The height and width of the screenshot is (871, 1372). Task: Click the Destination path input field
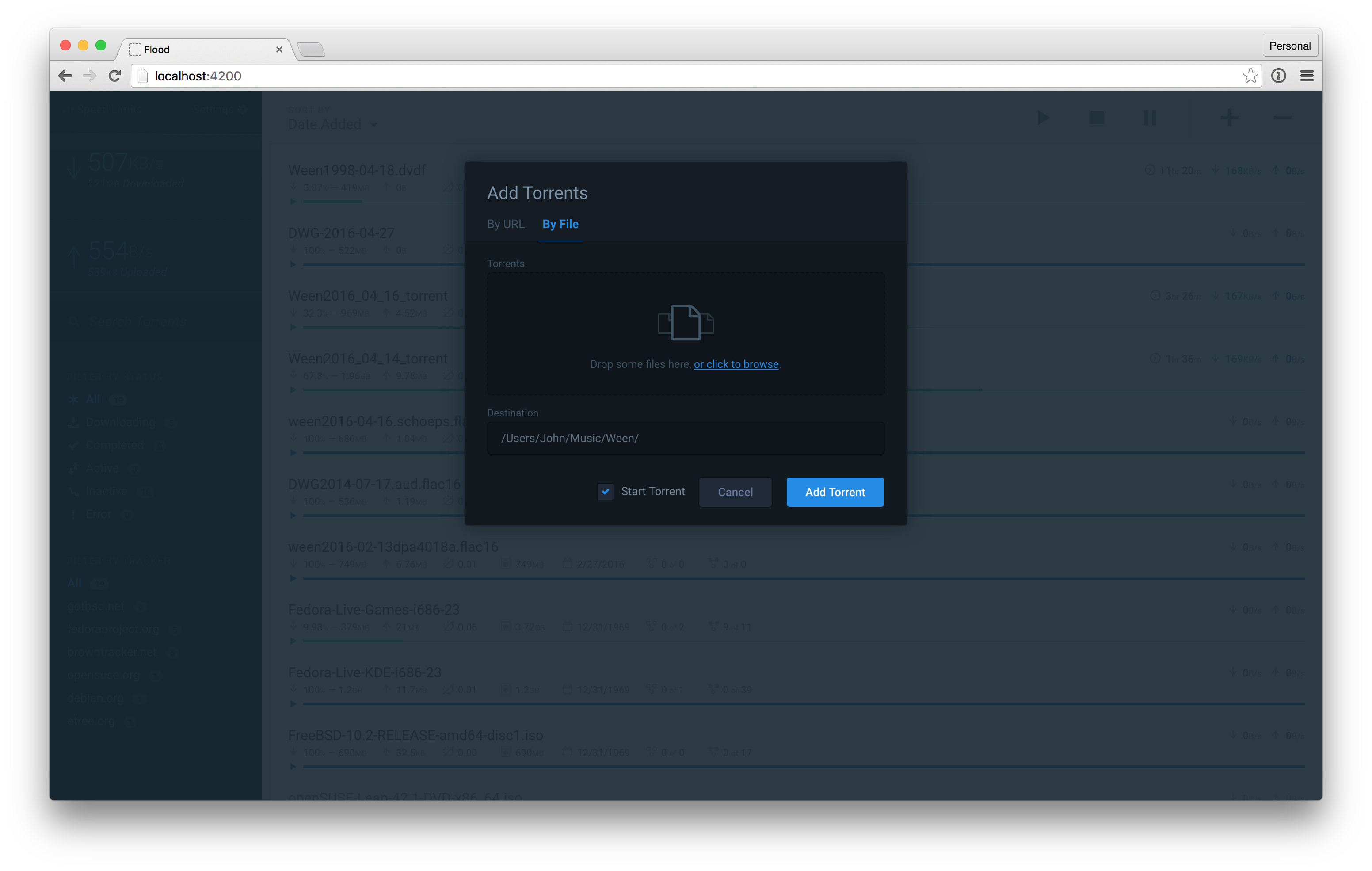(x=686, y=438)
